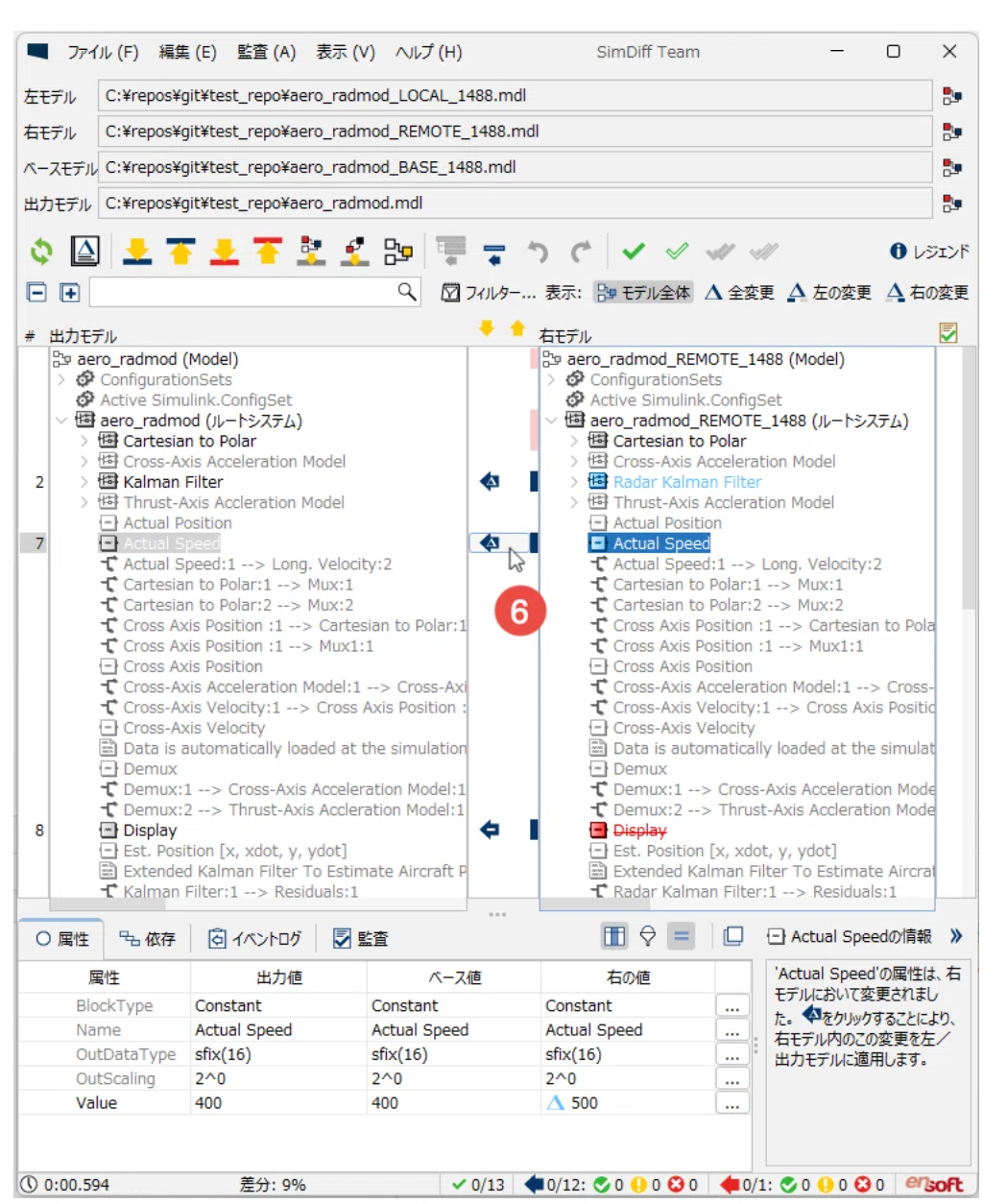The height and width of the screenshot is (1204, 983).
Task: Browse for the base model file
Action: pos(951,167)
